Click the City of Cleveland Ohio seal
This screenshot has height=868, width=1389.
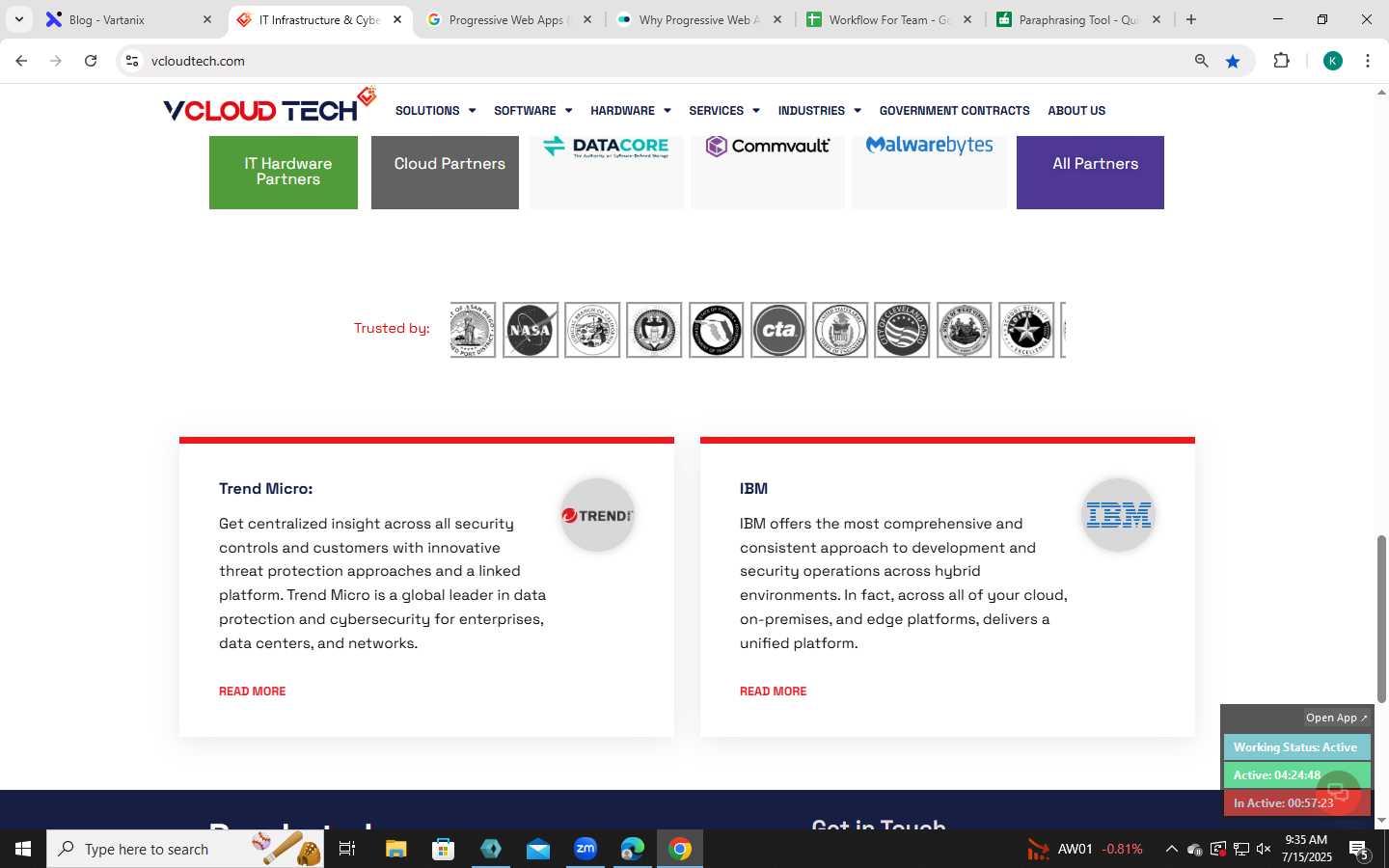coord(902,330)
